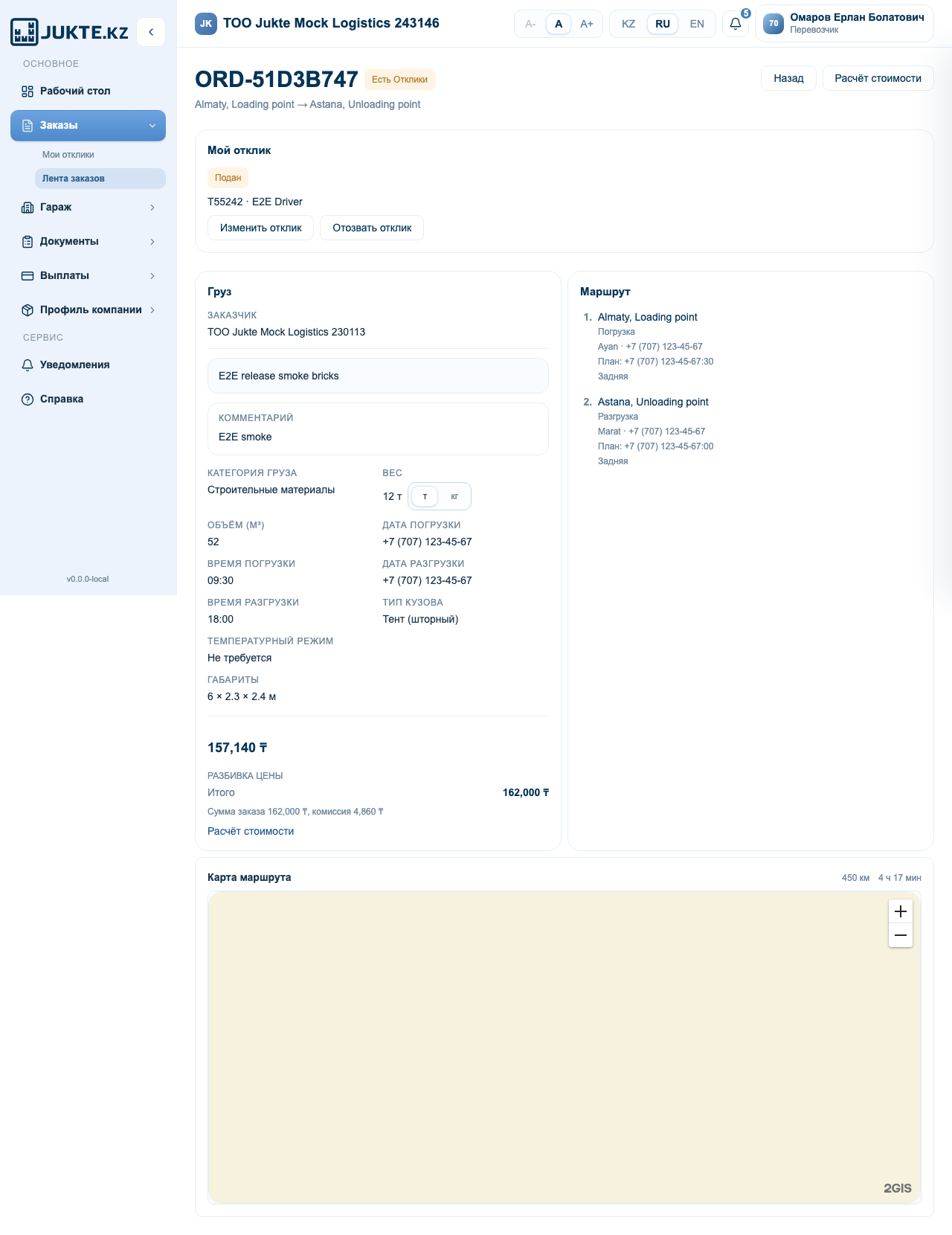Click the Выплаты card icon
This screenshot has height=1235, width=952.
coord(28,276)
